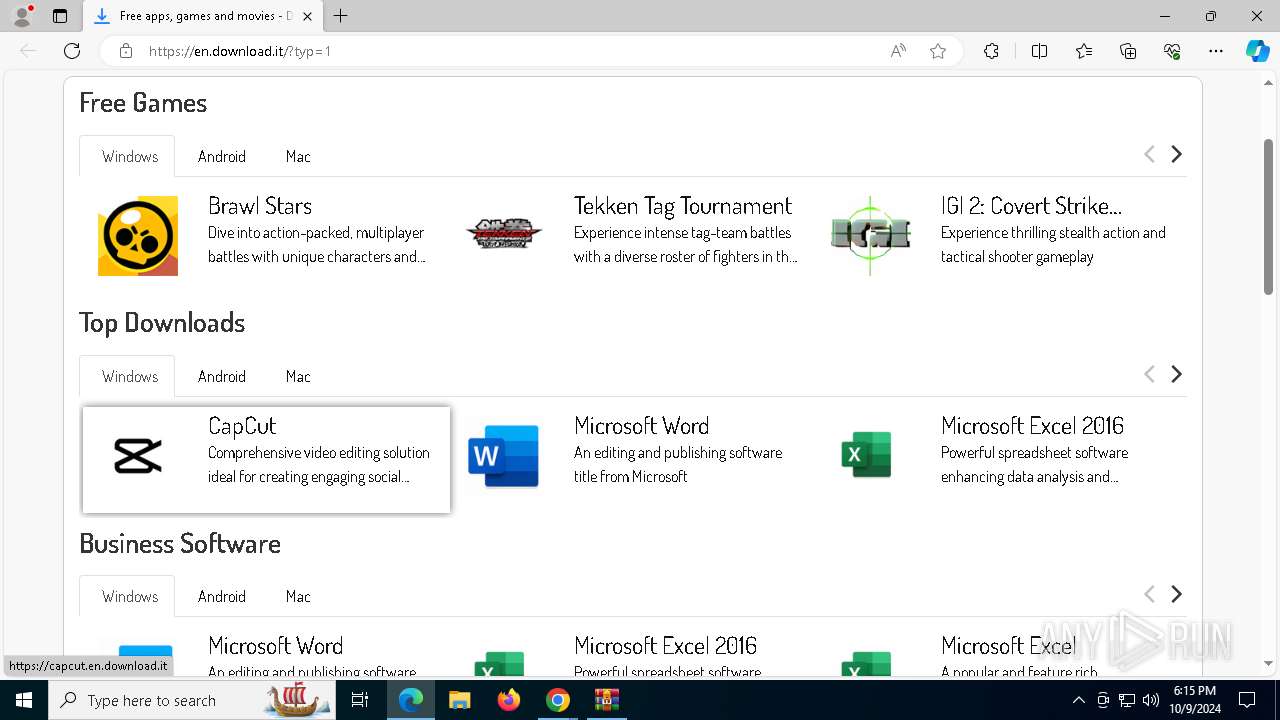
Task: Select Mac tab under Free Games
Action: tap(298, 156)
